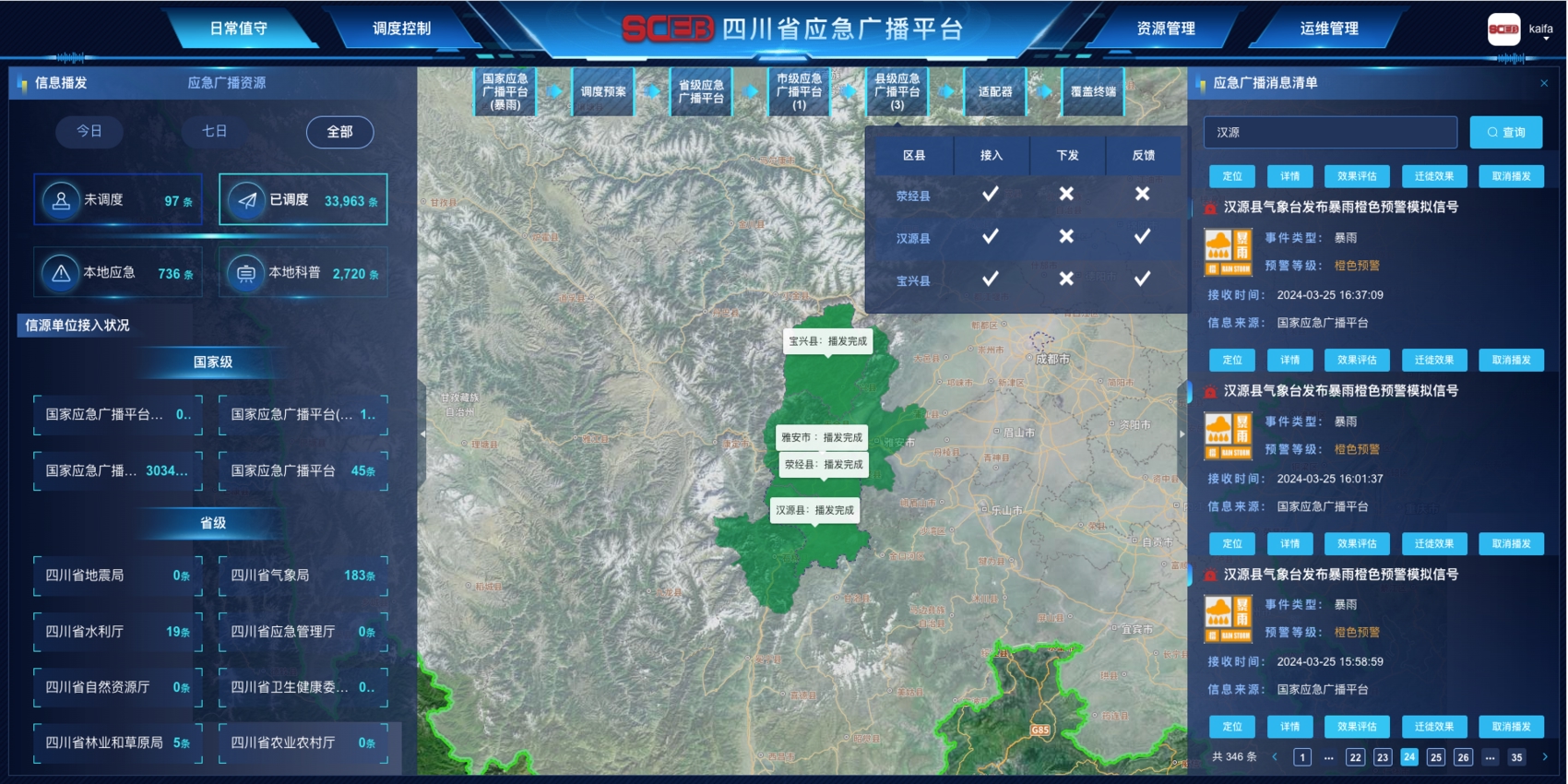Viewport: 1568px width, 784px height.
Task: Select the 七日 time filter
Action: [214, 132]
